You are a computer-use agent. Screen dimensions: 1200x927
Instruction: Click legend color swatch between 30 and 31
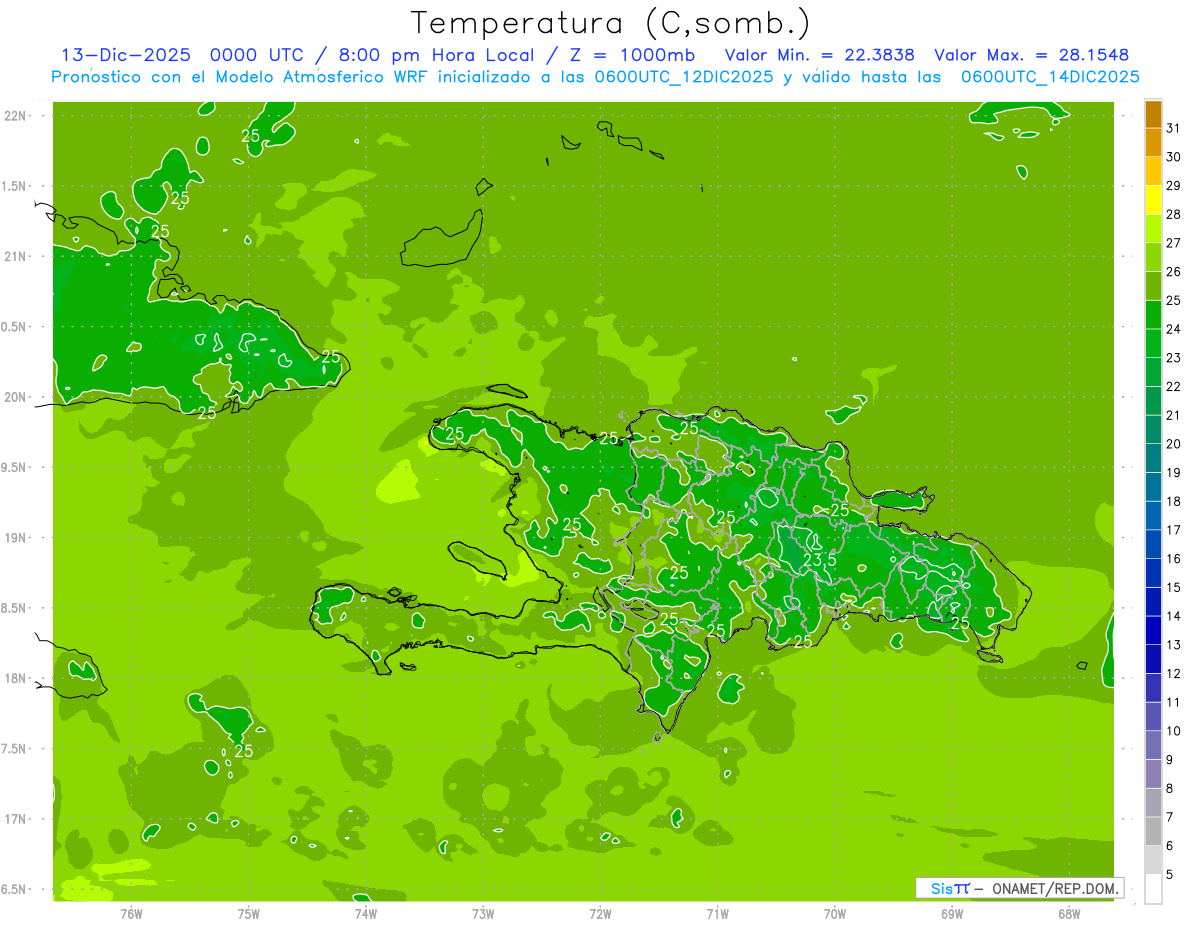[x=1153, y=143]
